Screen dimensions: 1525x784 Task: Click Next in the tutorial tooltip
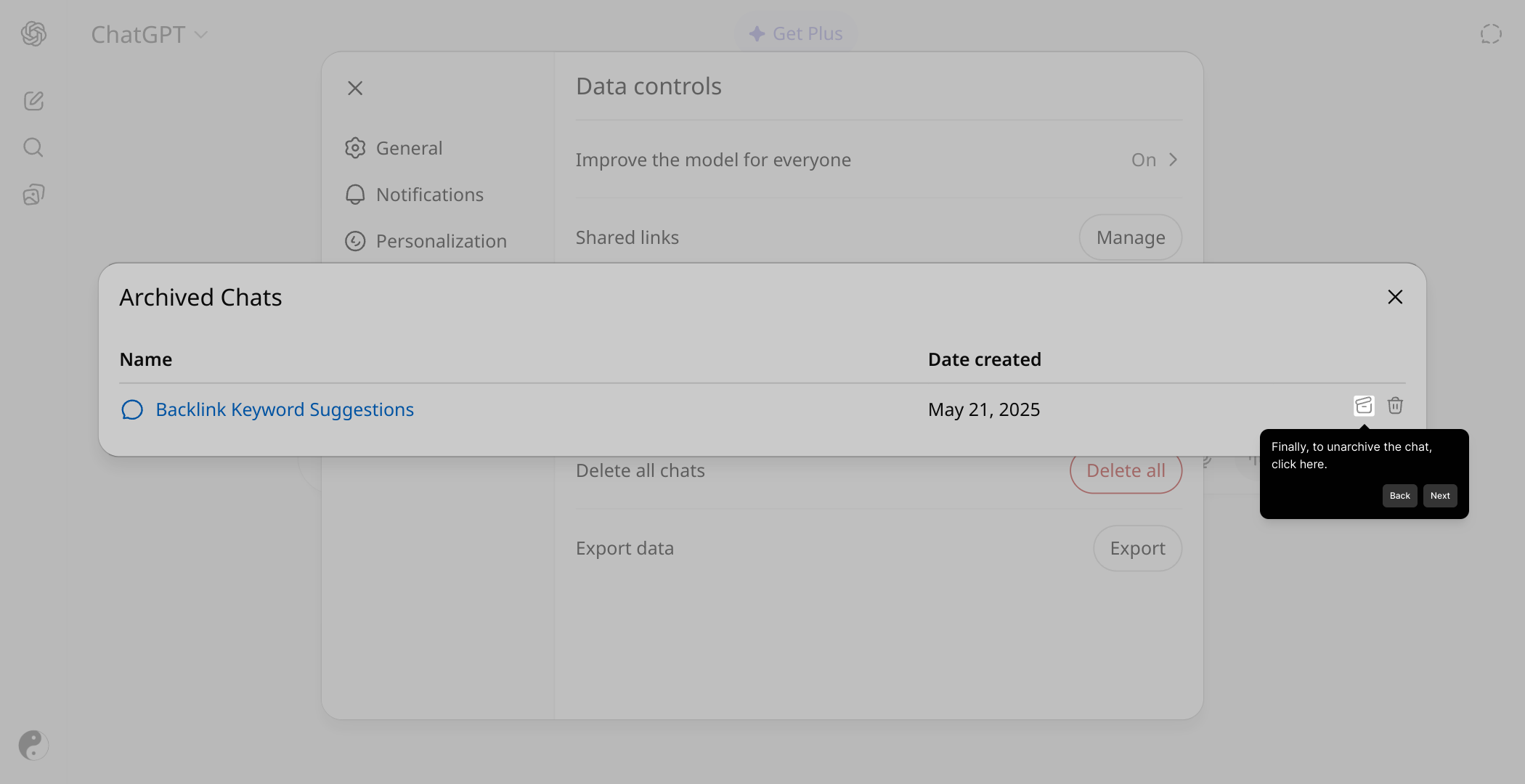1440,496
